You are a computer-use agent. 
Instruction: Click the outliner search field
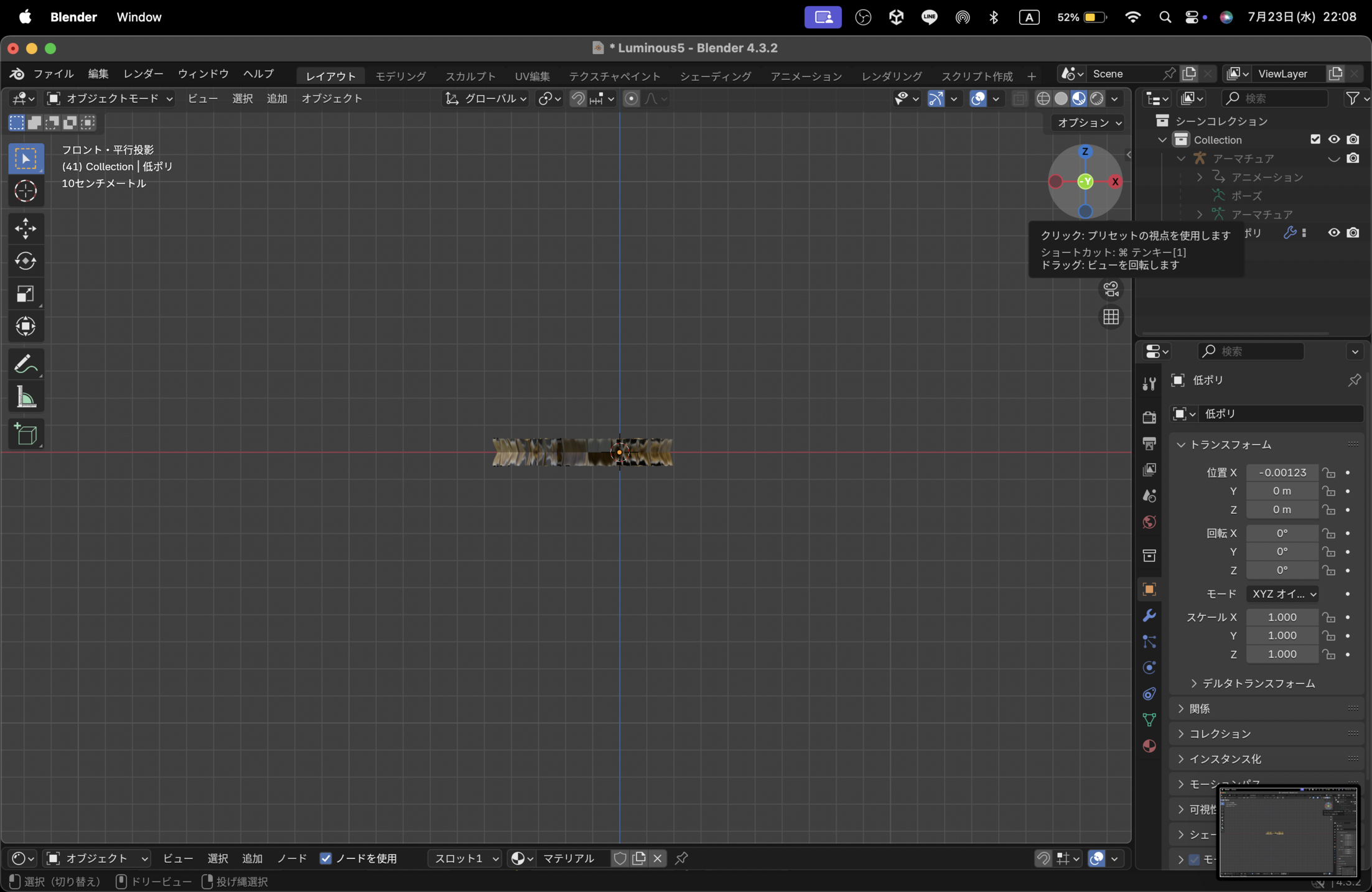[1276, 98]
